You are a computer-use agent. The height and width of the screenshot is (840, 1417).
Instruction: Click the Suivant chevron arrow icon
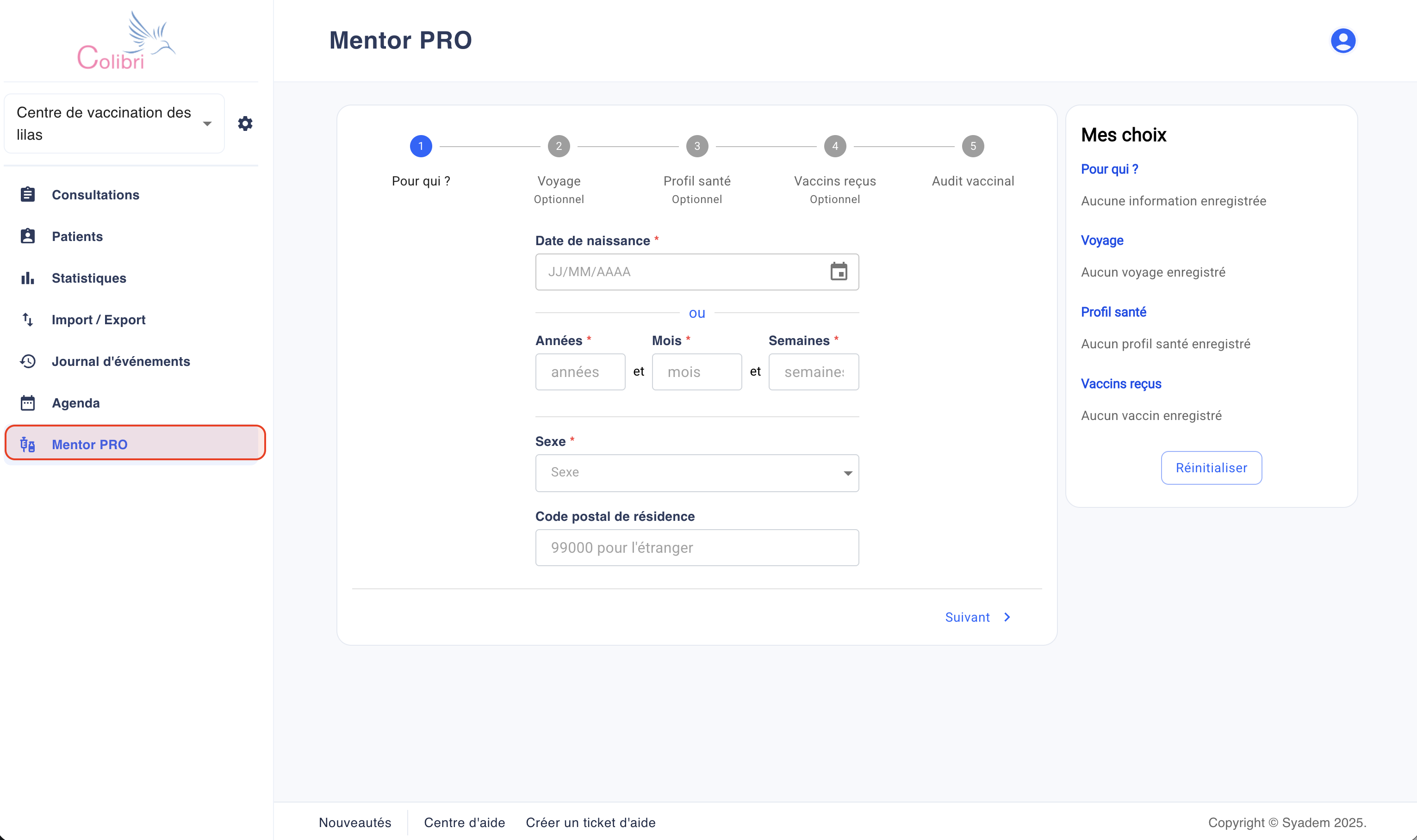[x=1007, y=617]
